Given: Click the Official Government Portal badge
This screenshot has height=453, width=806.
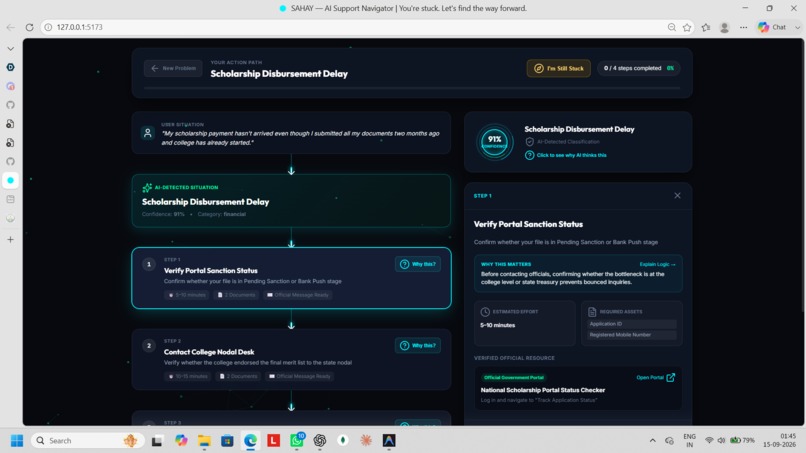Looking at the screenshot, I should pos(514,377).
